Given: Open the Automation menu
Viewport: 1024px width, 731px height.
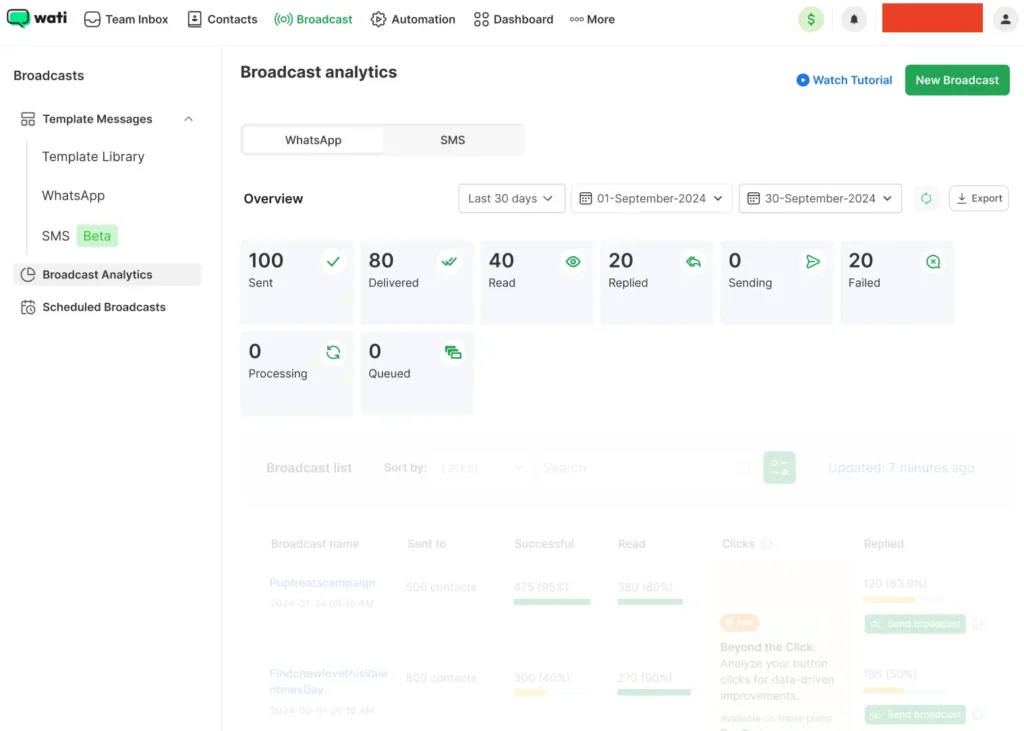Looking at the screenshot, I should coord(412,19).
